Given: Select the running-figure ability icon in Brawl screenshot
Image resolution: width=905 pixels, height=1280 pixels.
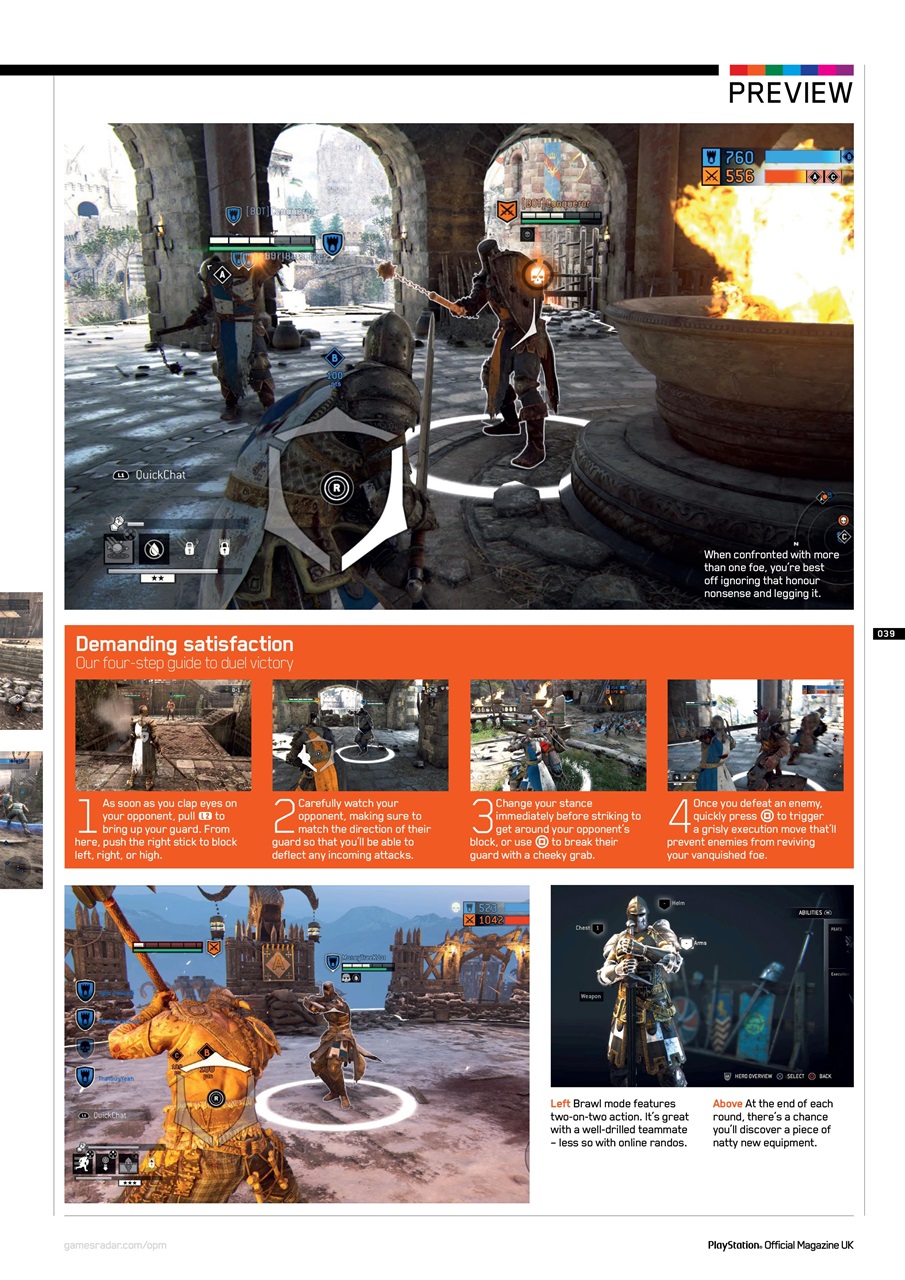Looking at the screenshot, I should (84, 1163).
